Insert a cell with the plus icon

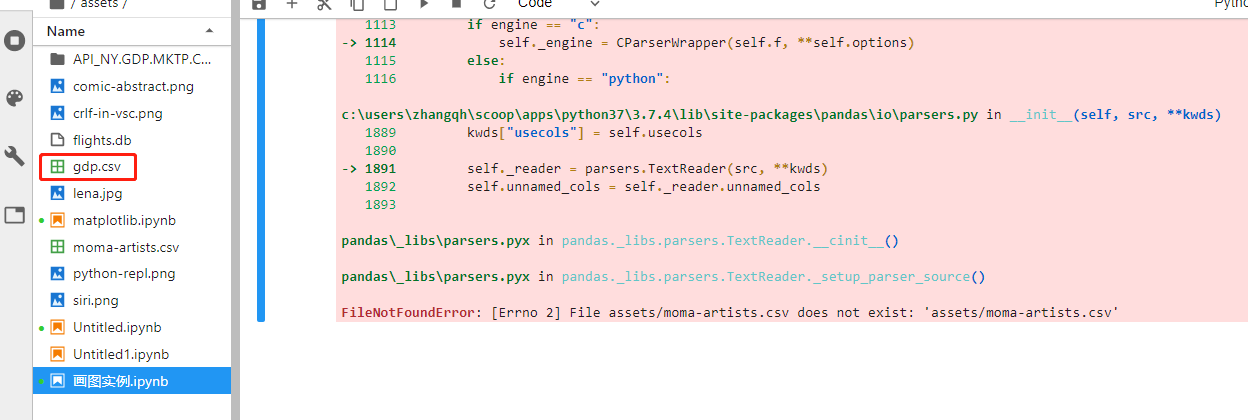coord(291,4)
